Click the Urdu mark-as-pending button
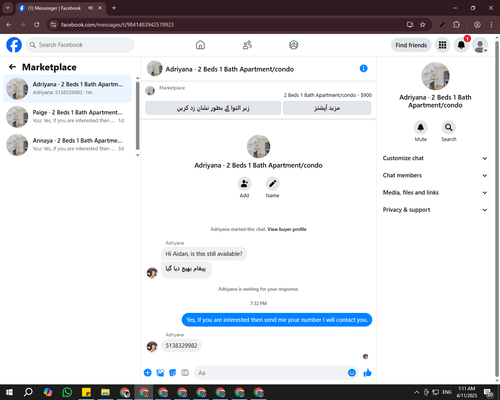Viewport: 500px width, 400px height. (213, 108)
